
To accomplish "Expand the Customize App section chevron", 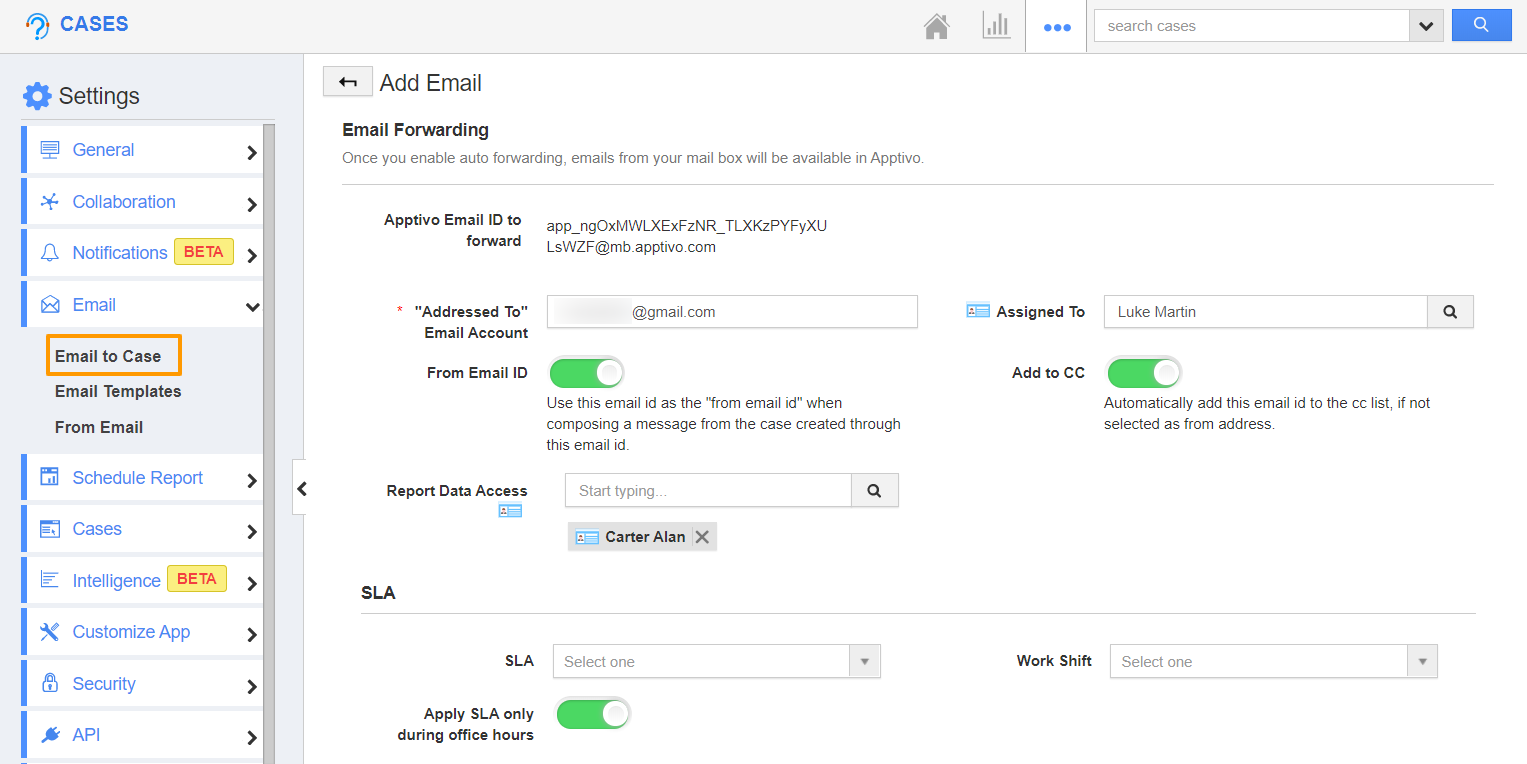I will click(251, 635).
